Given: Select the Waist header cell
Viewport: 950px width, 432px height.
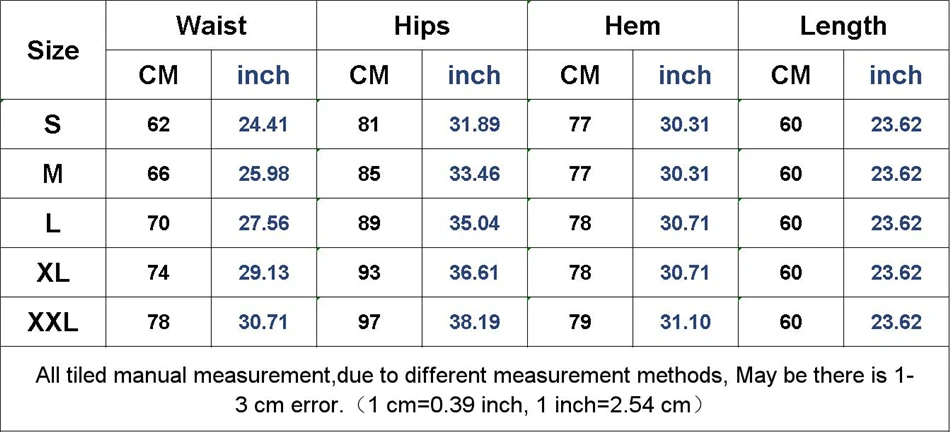Looking at the screenshot, I should (x=211, y=25).
